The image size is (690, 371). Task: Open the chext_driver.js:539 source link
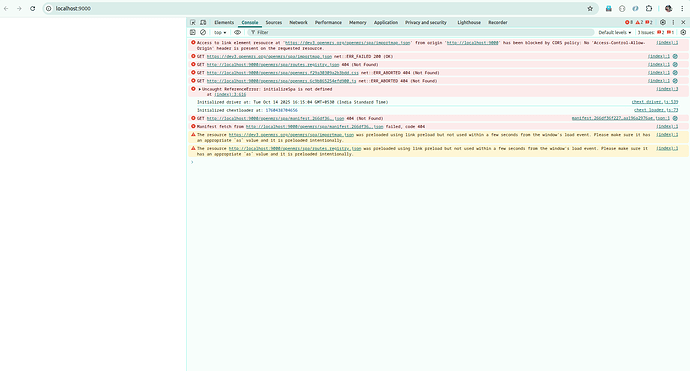click(x=655, y=102)
